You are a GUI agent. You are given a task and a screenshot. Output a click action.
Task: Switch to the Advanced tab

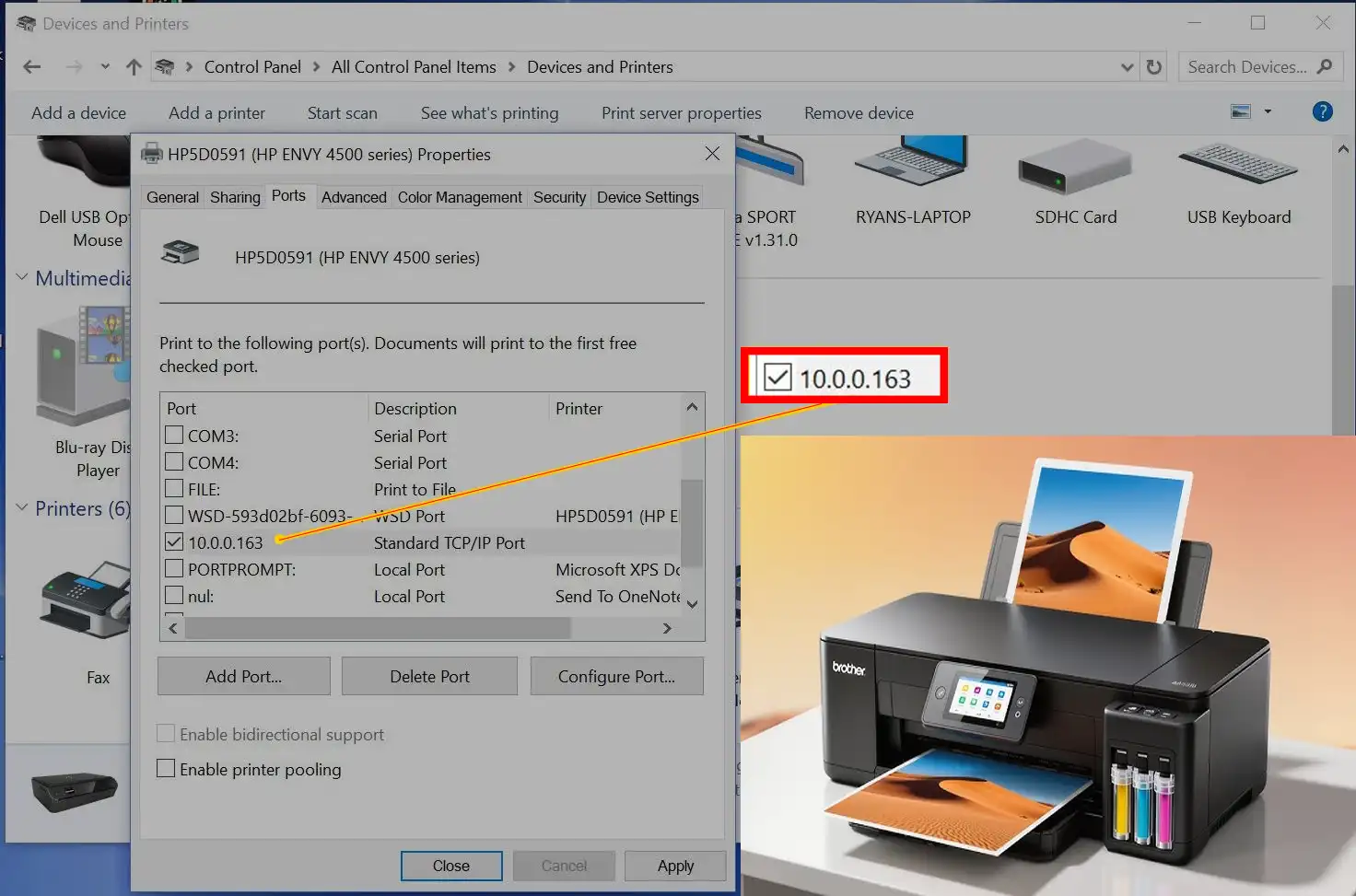pos(354,197)
